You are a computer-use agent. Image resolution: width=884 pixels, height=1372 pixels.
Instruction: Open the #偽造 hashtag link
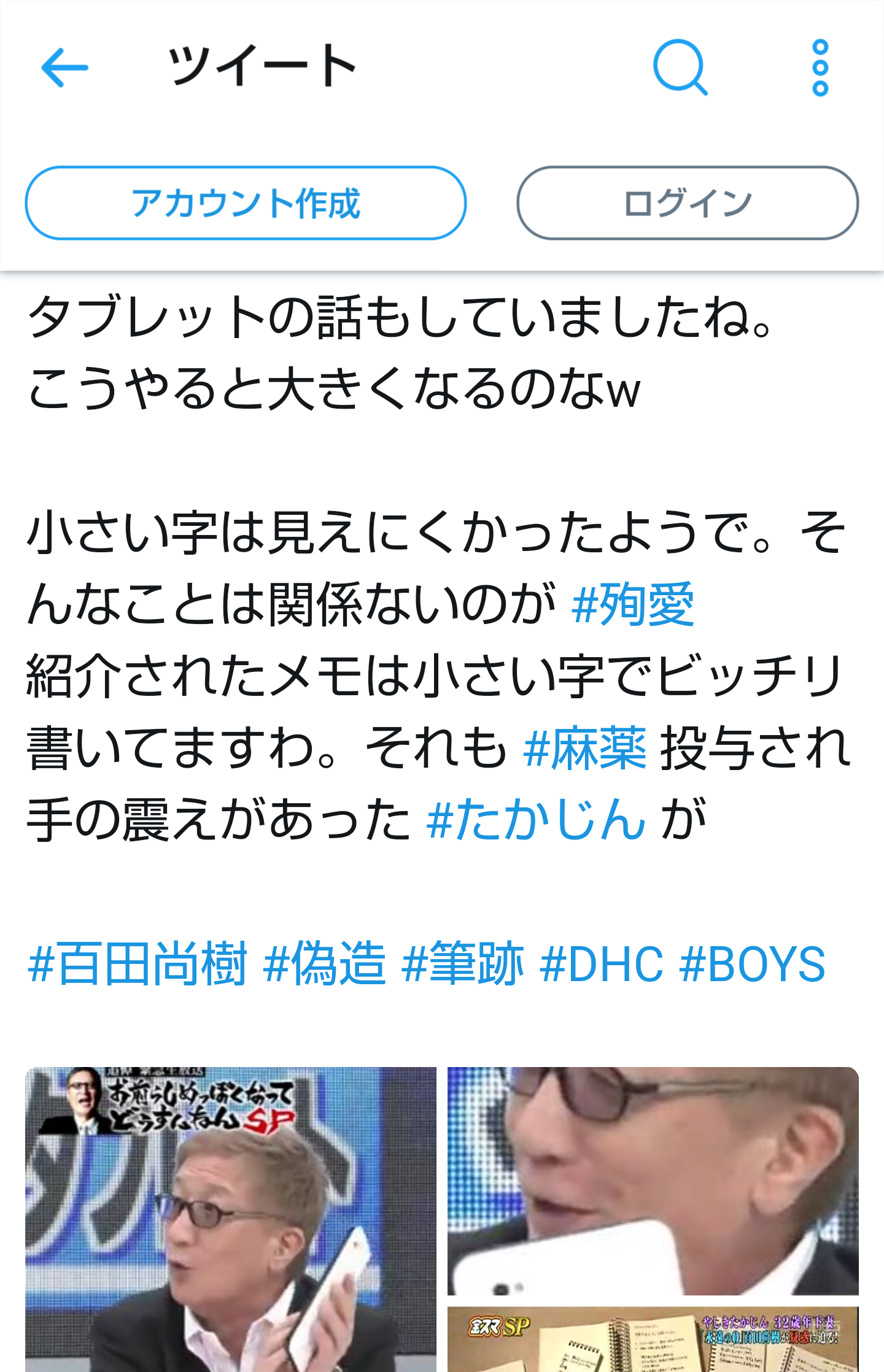pos(325,964)
